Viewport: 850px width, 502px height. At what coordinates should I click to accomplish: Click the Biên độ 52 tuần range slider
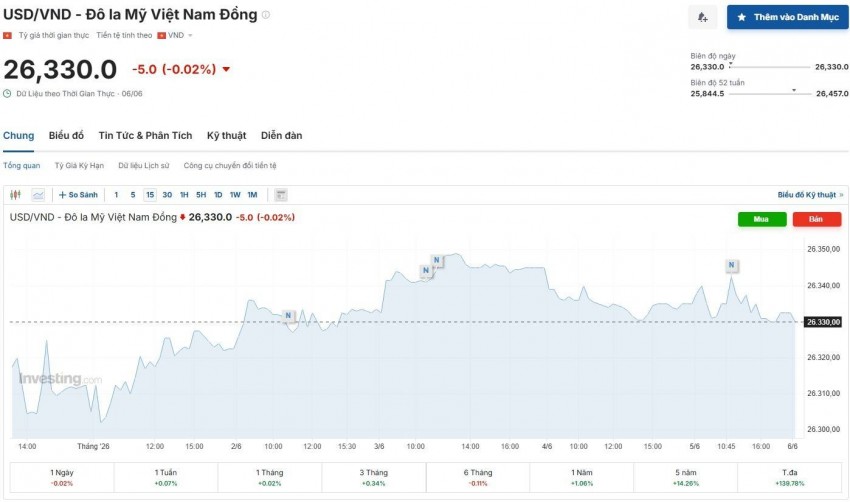click(770, 93)
